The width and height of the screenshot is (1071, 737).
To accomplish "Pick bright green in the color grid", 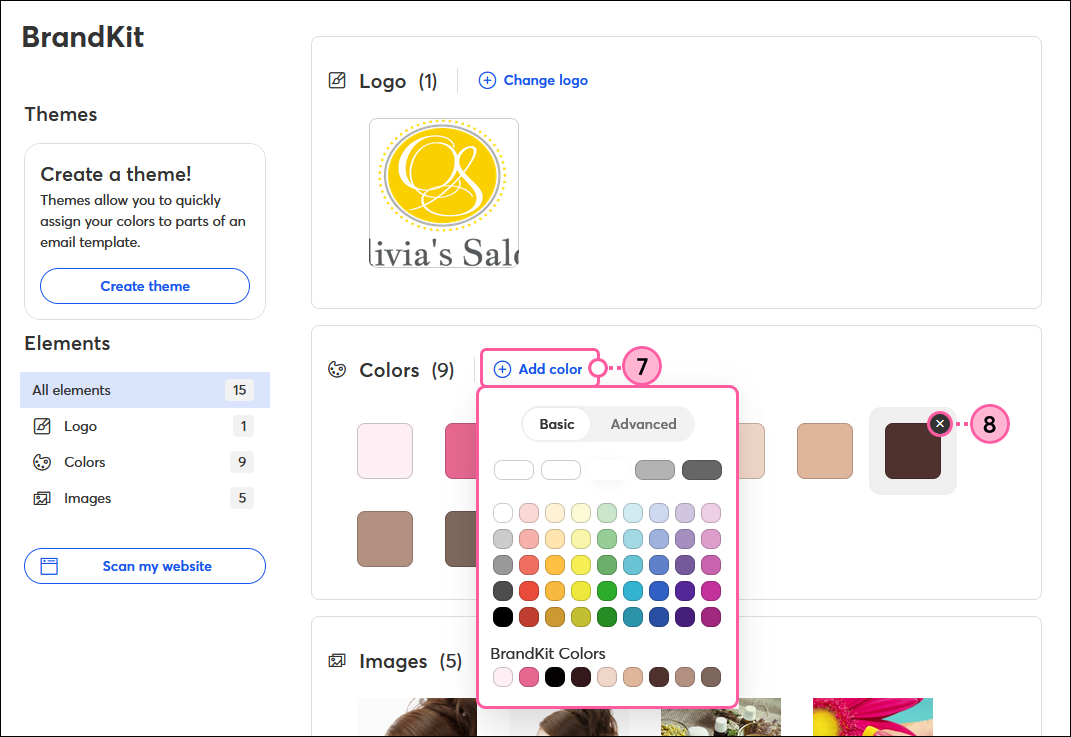I will pyautogui.click(x=607, y=591).
